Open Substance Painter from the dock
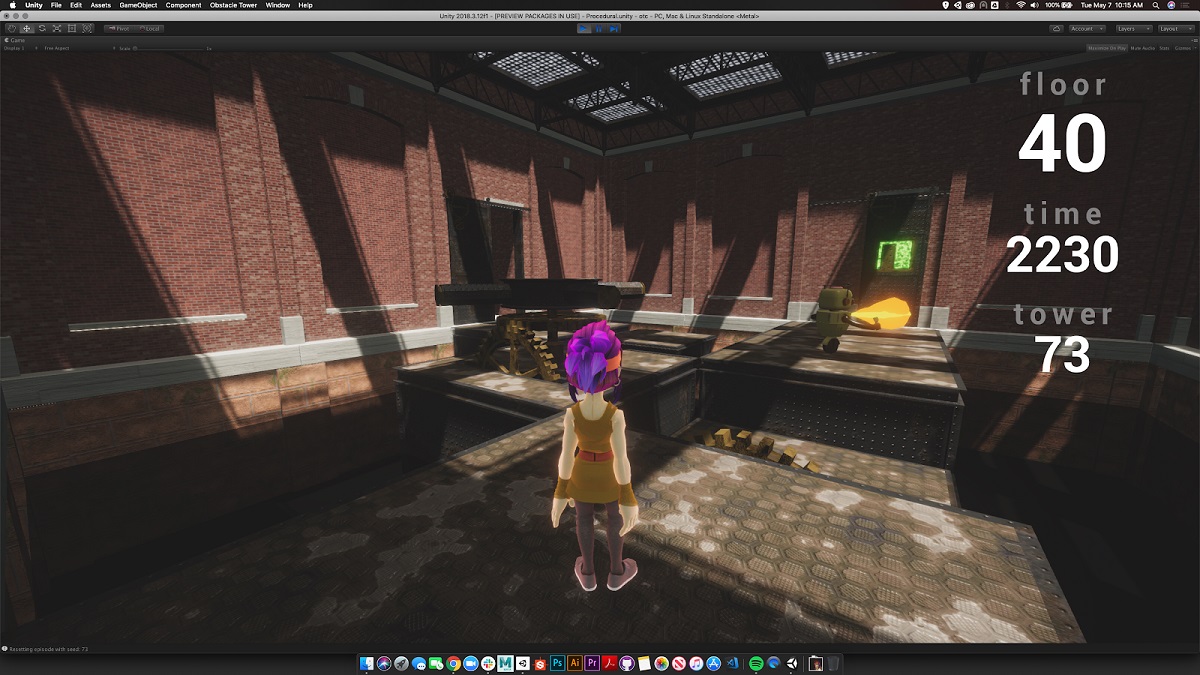The width and height of the screenshot is (1200, 675). [540, 663]
